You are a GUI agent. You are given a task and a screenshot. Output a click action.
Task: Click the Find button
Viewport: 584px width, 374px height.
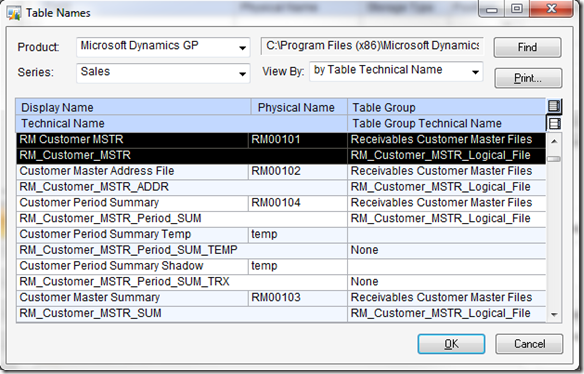527,47
